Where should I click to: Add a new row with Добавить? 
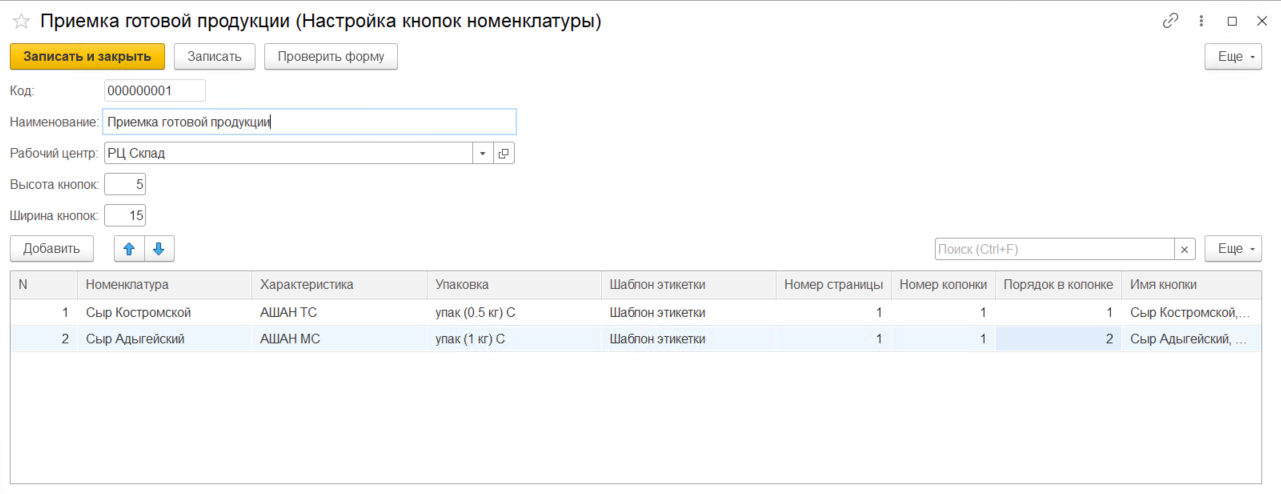coord(51,249)
